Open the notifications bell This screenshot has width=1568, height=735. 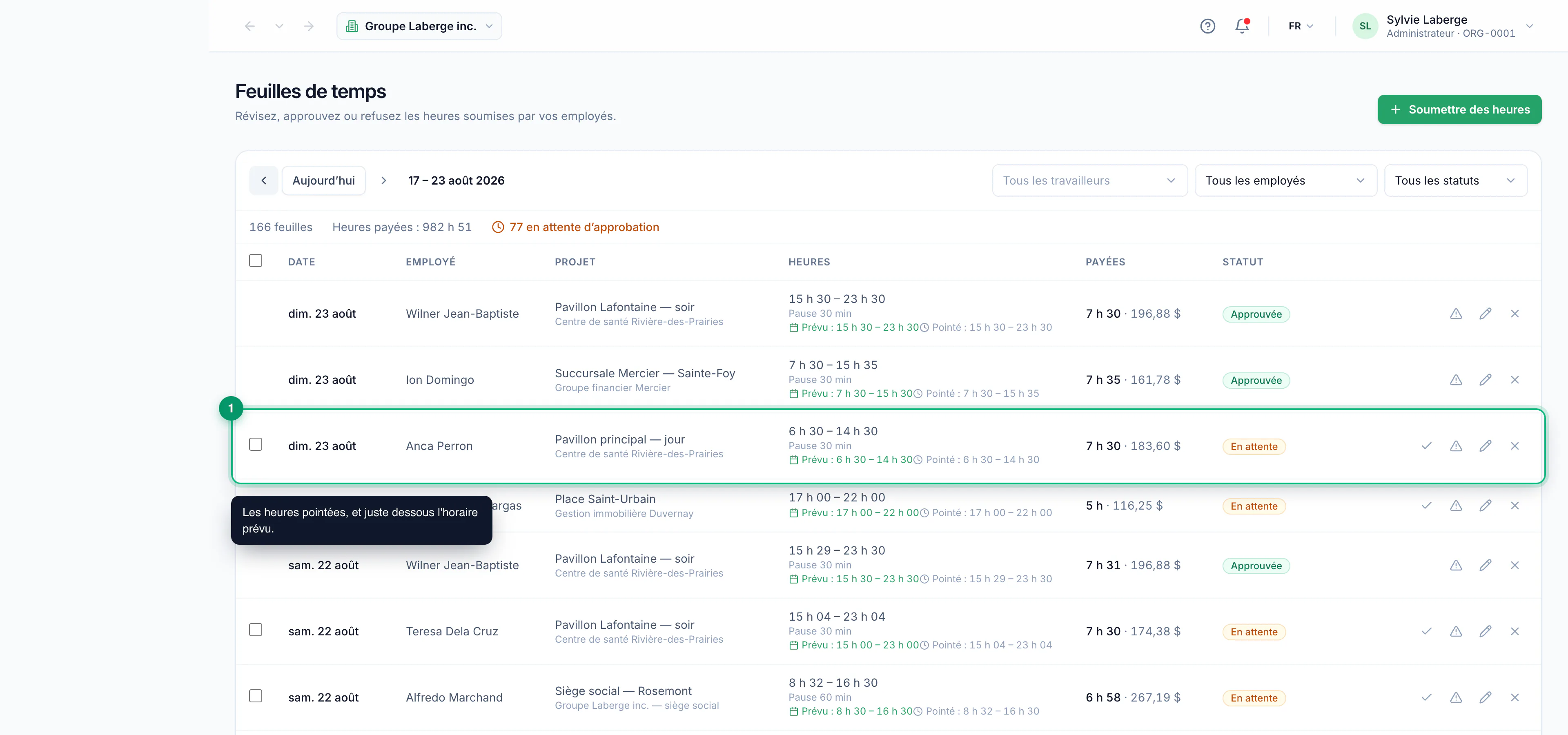pyautogui.click(x=1242, y=26)
